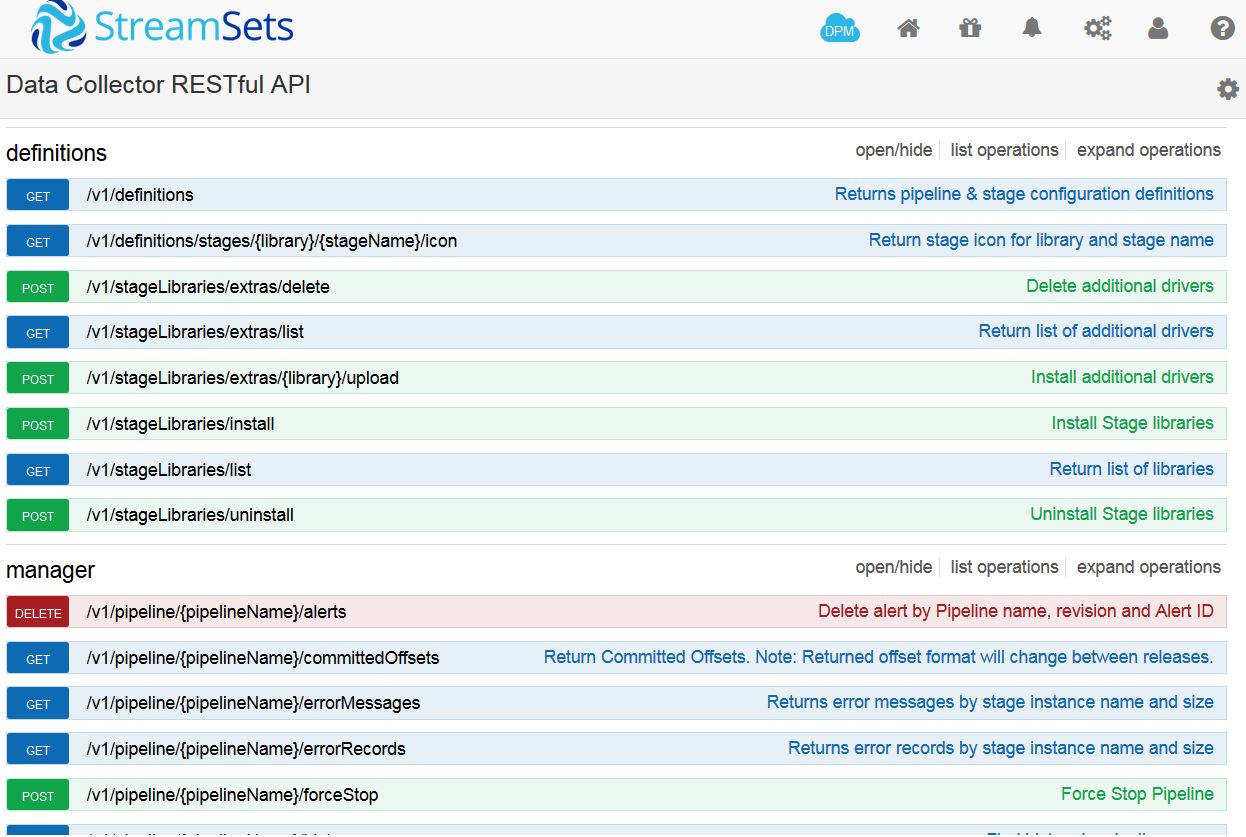Screen dimensions: 1246x837
Task: Click the manager section heading
Action: [51, 570]
